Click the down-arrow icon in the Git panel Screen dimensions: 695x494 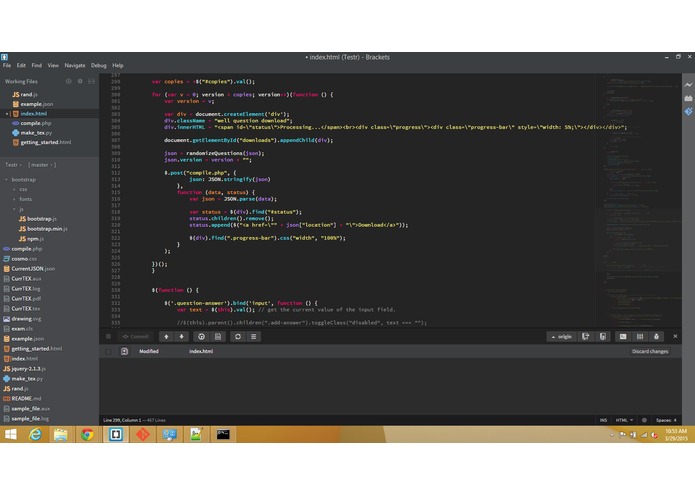[181, 337]
